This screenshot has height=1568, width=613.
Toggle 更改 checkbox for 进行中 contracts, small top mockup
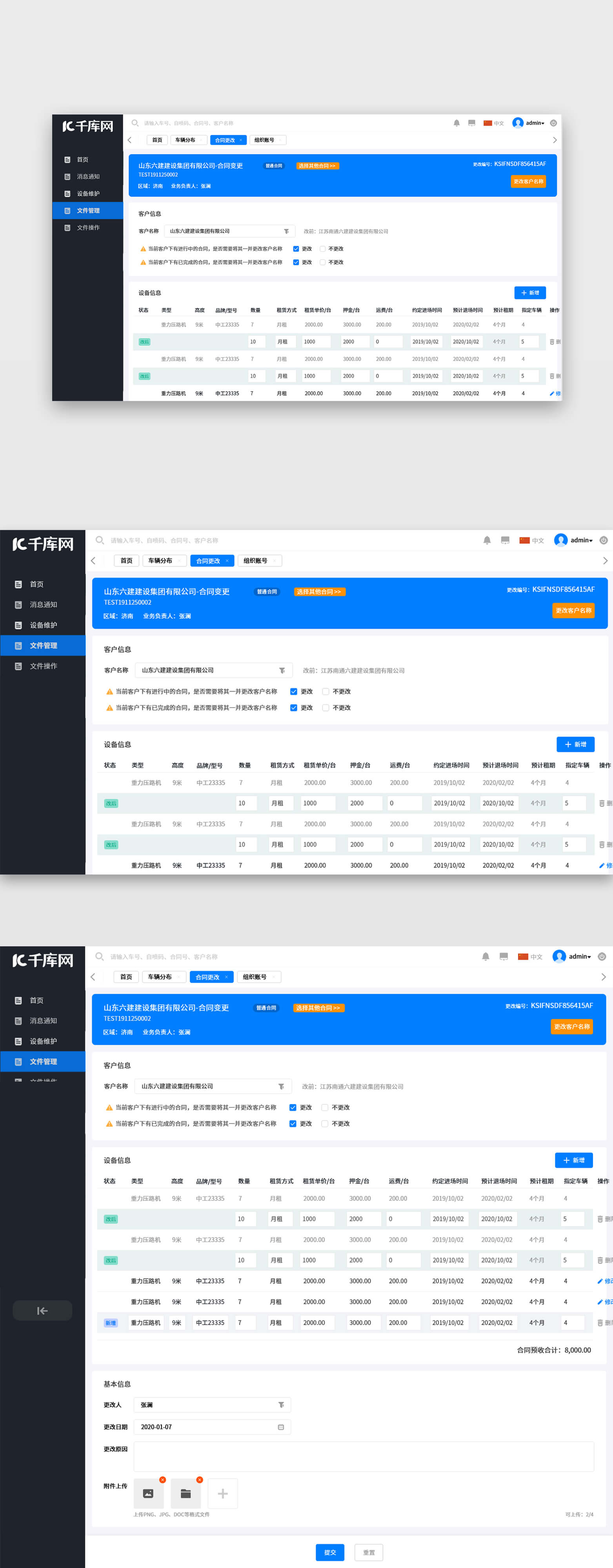coord(296,249)
